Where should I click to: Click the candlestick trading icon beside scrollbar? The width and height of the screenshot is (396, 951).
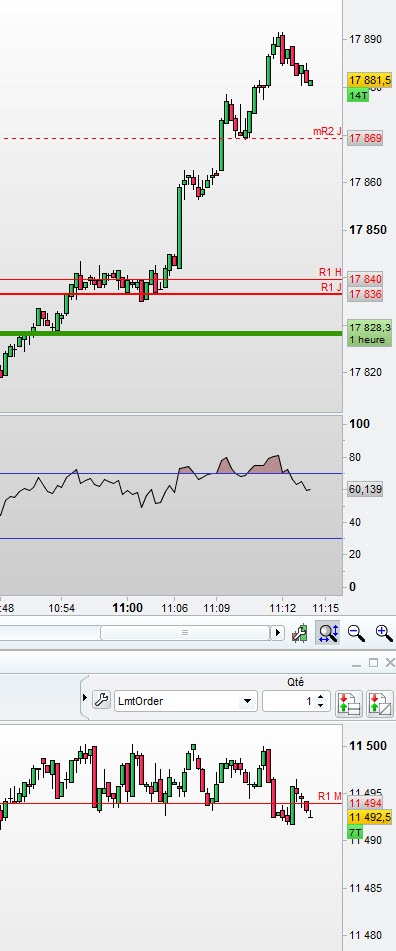299,633
